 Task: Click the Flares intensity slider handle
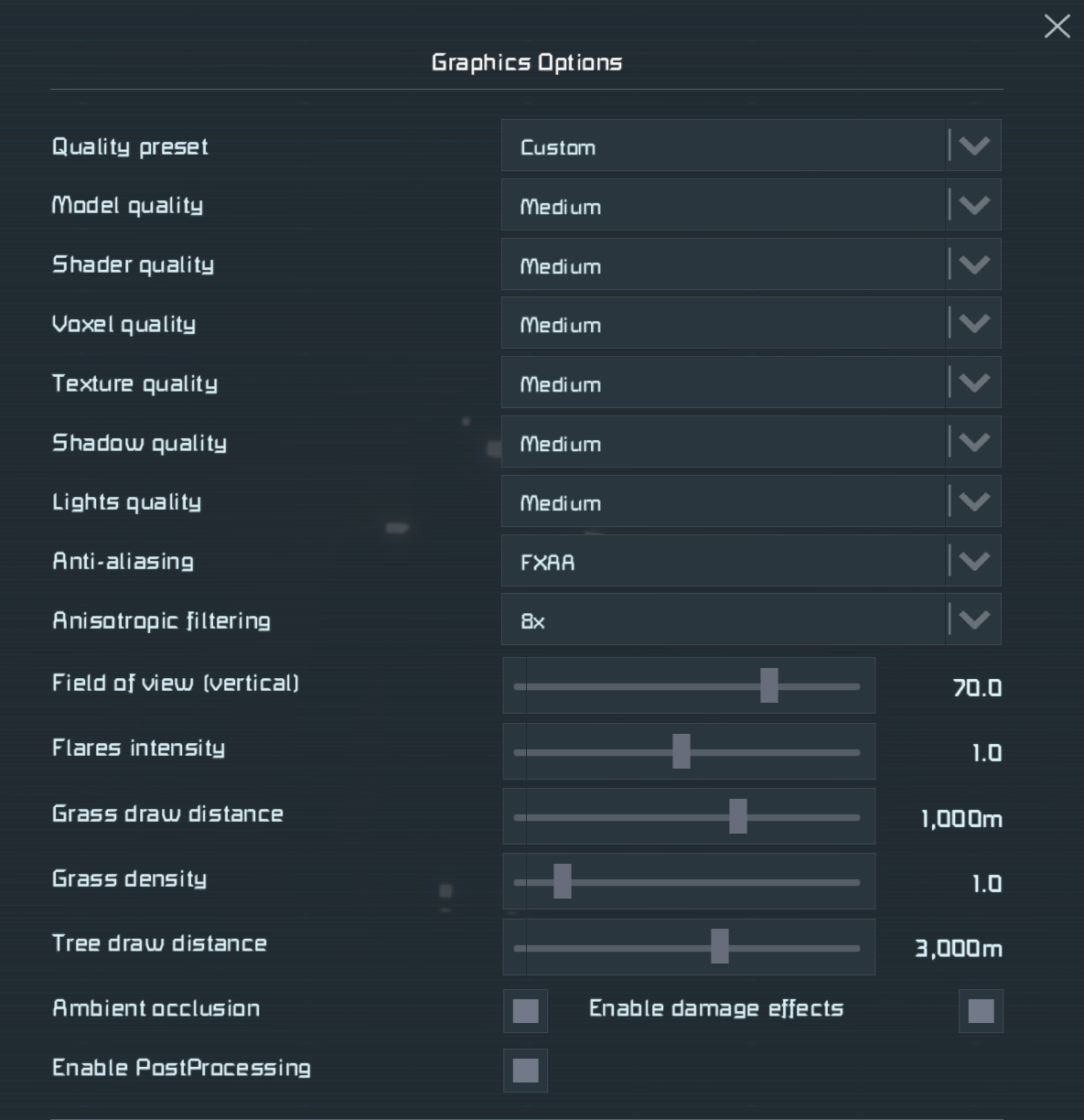(682, 751)
